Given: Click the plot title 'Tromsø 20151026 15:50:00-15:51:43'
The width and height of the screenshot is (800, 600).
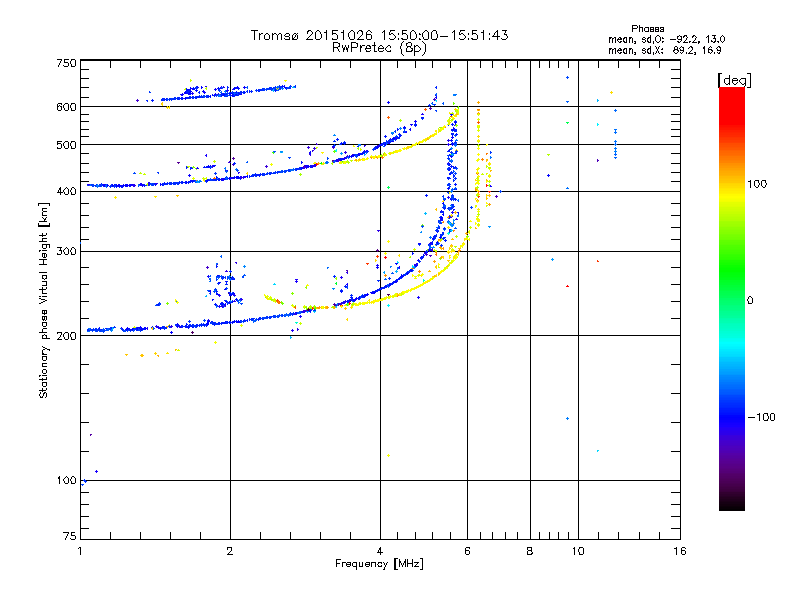Looking at the screenshot, I should (x=379, y=35).
